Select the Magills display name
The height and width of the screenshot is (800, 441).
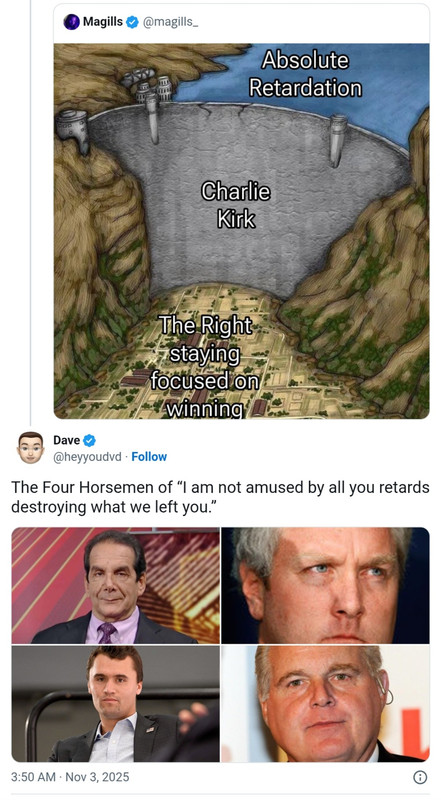(103, 22)
